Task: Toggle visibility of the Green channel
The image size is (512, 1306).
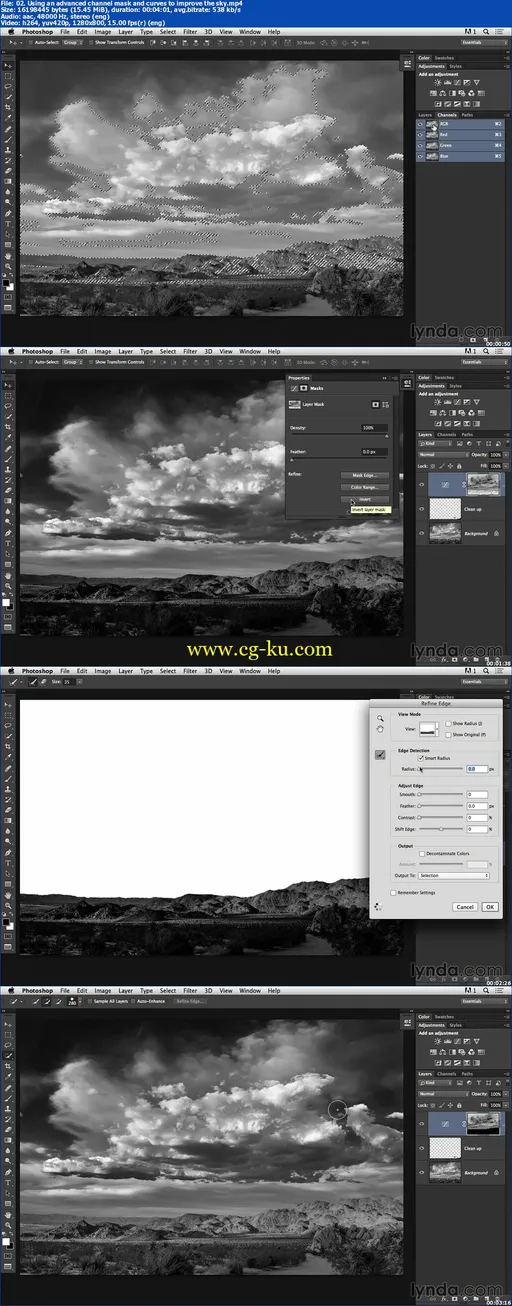Action: [422, 145]
